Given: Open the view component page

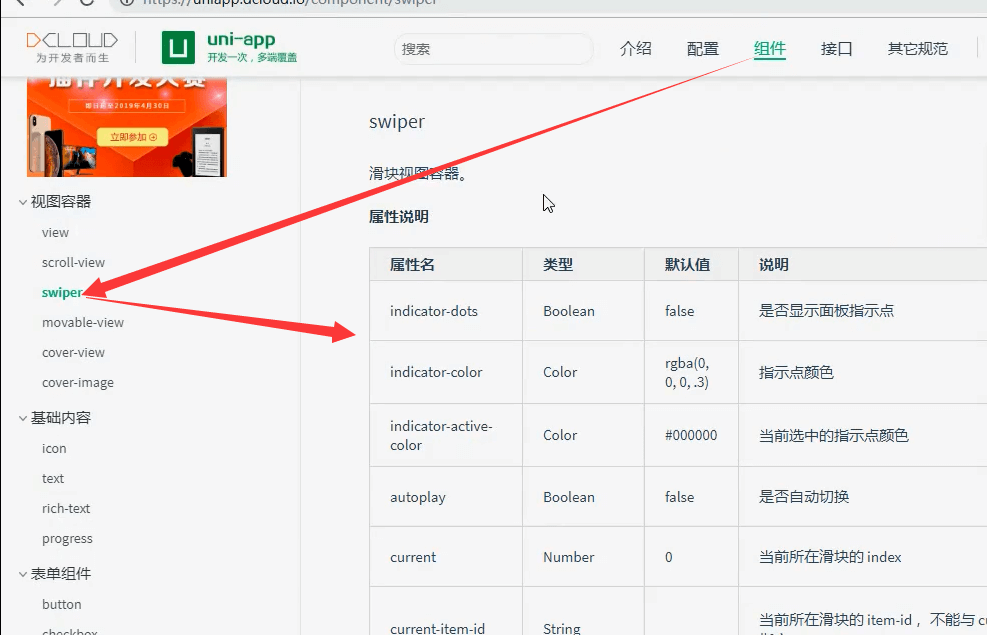Looking at the screenshot, I should point(55,232).
